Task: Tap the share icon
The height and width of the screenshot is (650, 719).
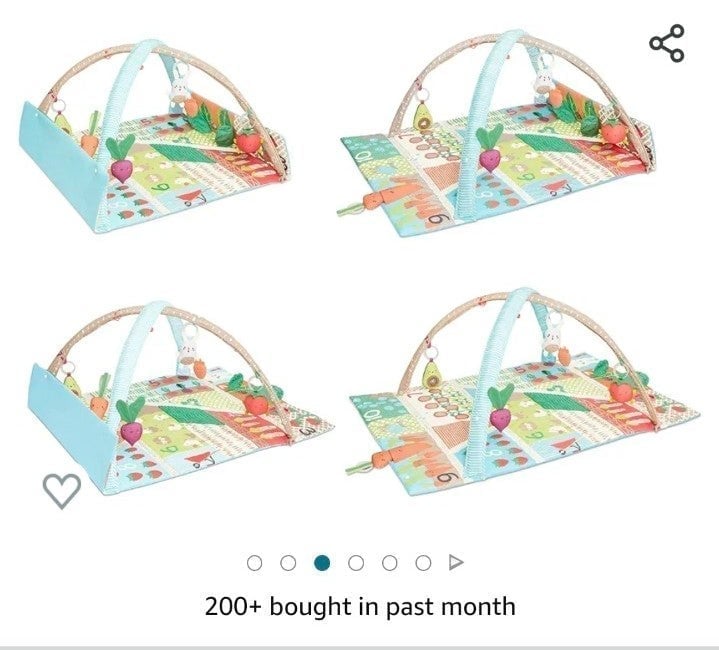Action: tap(667, 44)
